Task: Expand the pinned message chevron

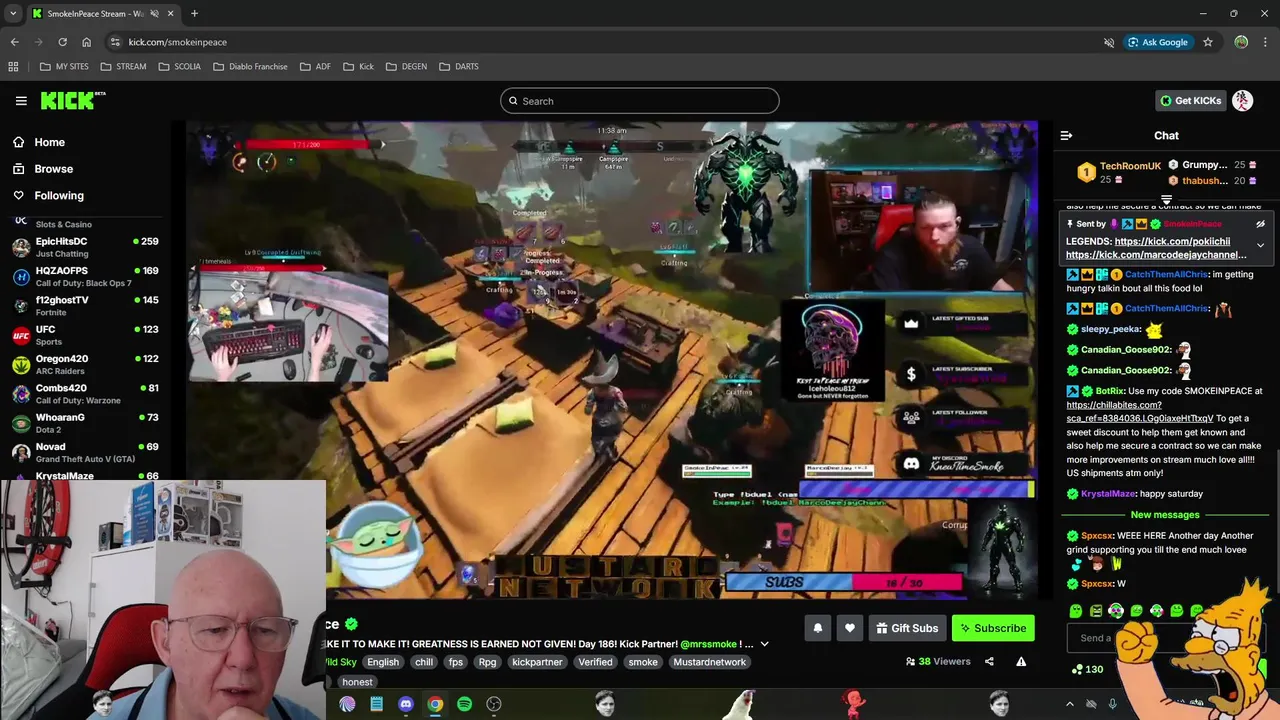Action: click(x=1260, y=245)
